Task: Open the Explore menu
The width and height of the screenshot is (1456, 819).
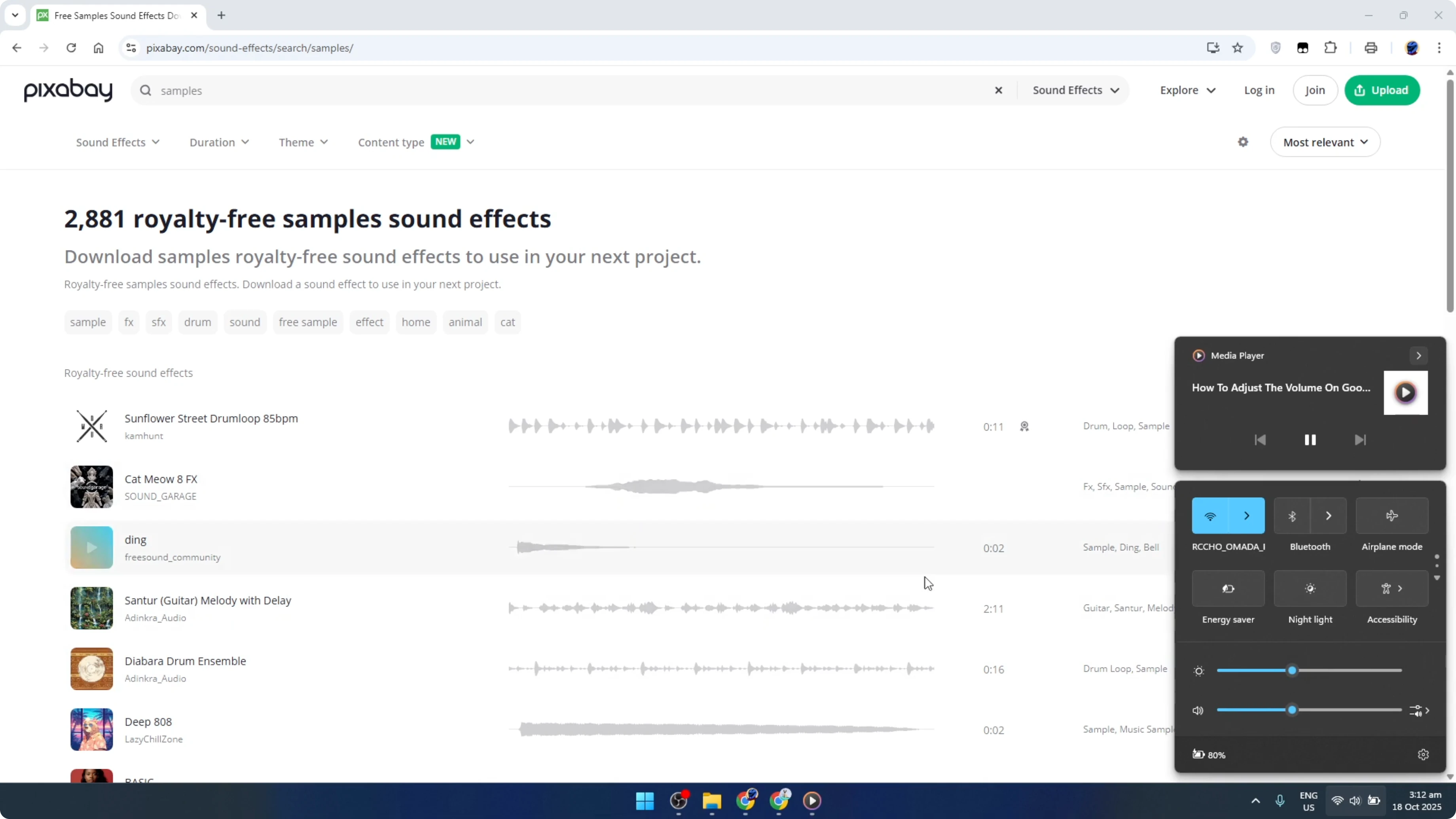Action: click(1187, 90)
